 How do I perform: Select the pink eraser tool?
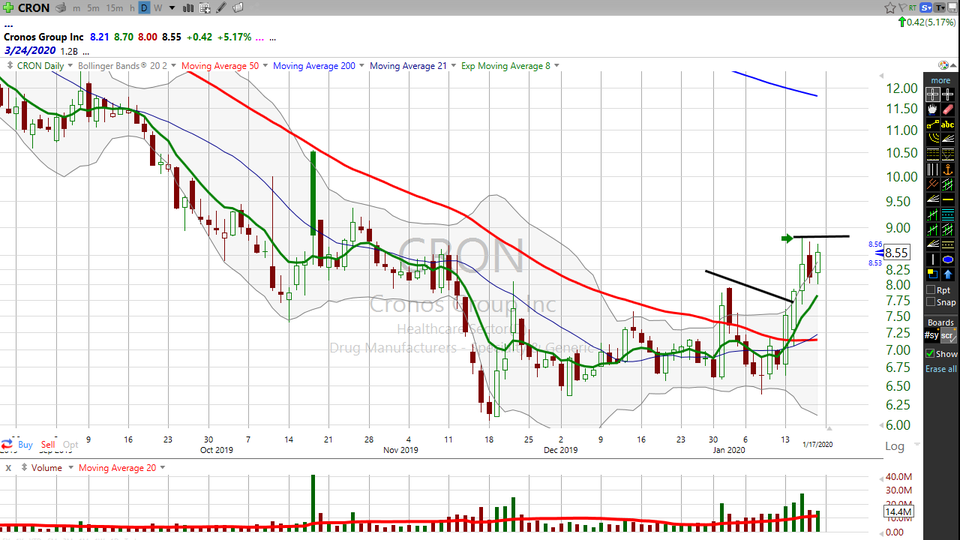coord(948,109)
